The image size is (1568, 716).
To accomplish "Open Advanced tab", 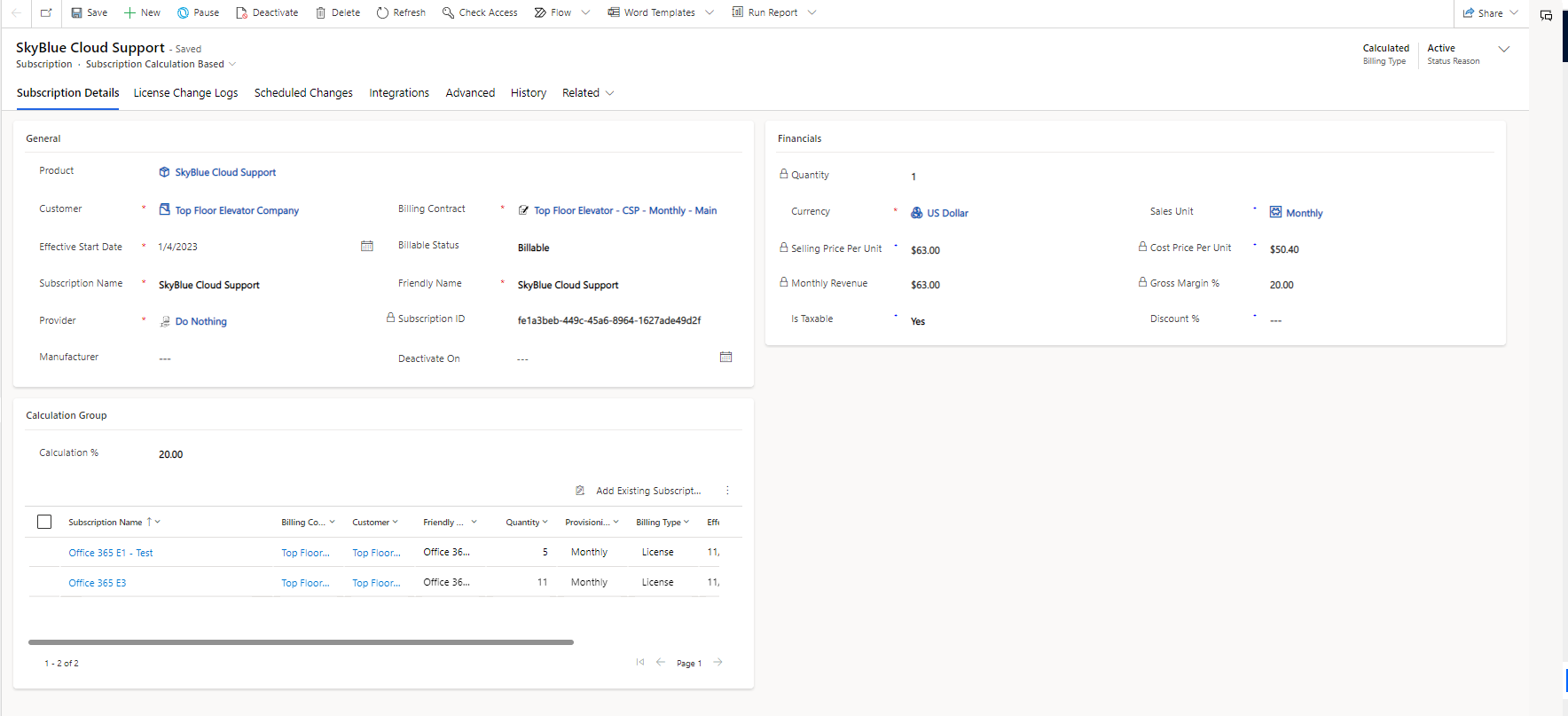I will [470, 93].
